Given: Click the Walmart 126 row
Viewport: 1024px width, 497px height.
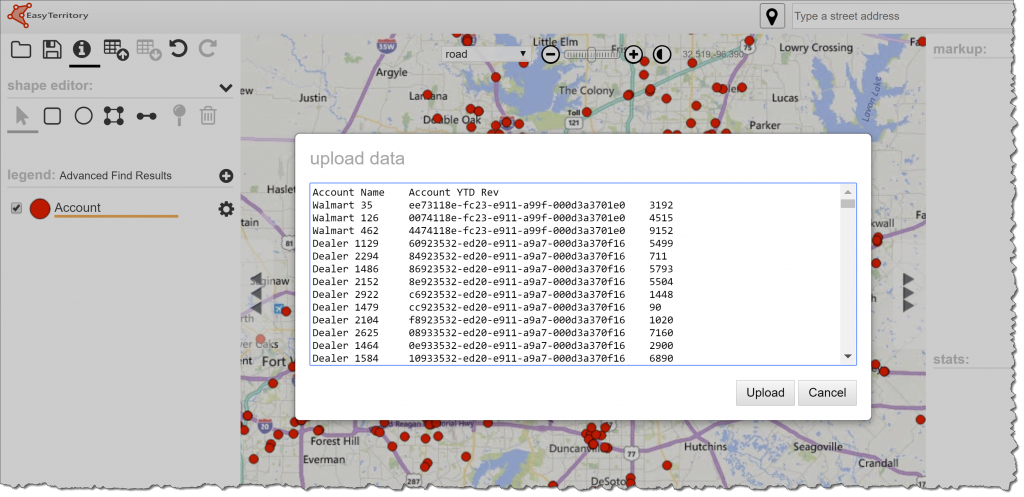Looking at the screenshot, I should point(492,218).
